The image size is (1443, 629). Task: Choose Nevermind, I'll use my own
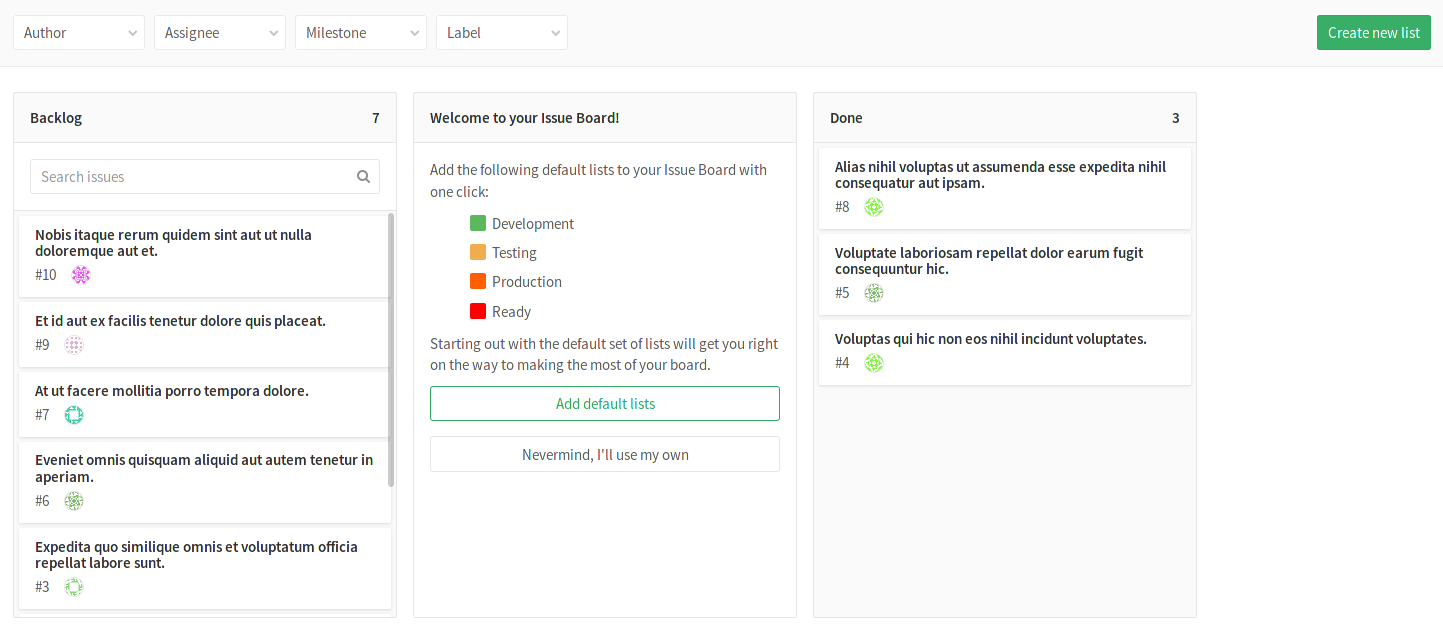pos(605,455)
